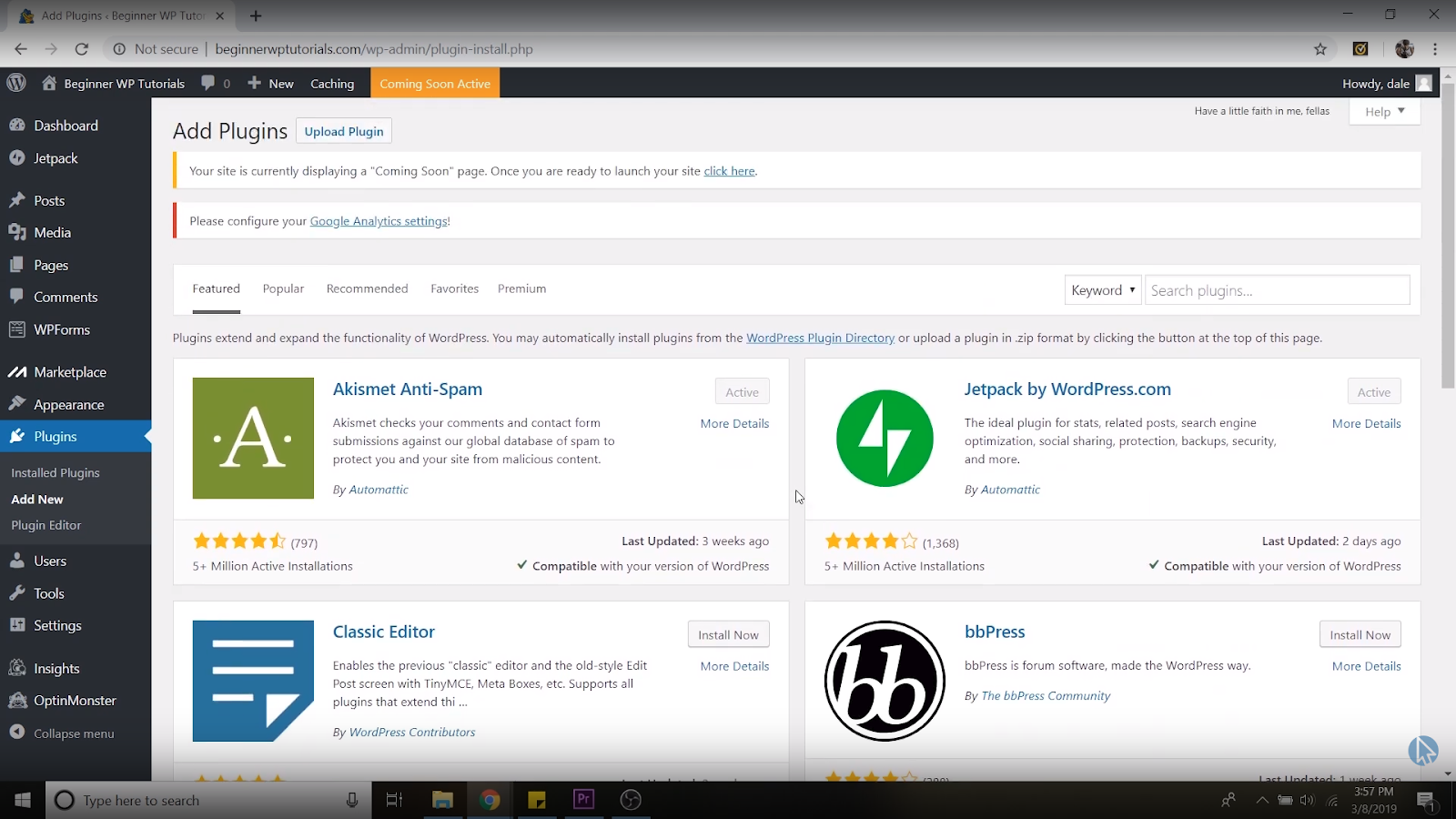Open the Chrome menu three-dots icon
The height and width of the screenshot is (819, 1456).
(1435, 49)
